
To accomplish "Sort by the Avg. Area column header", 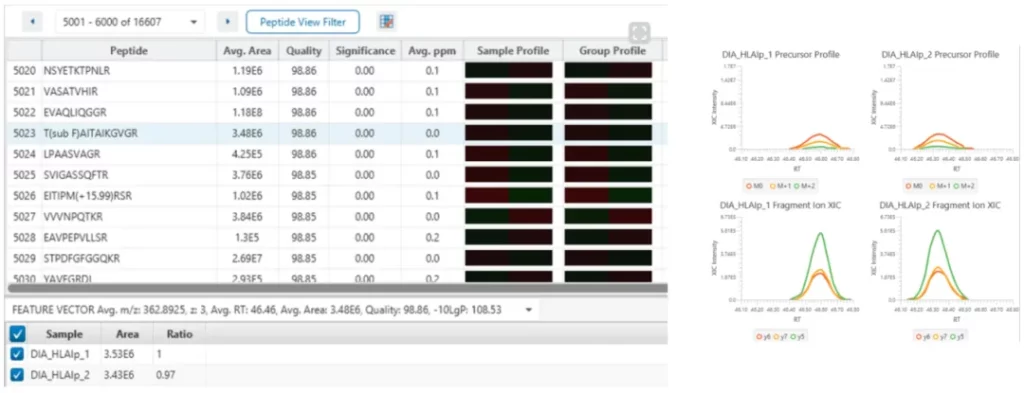I will [248, 50].
